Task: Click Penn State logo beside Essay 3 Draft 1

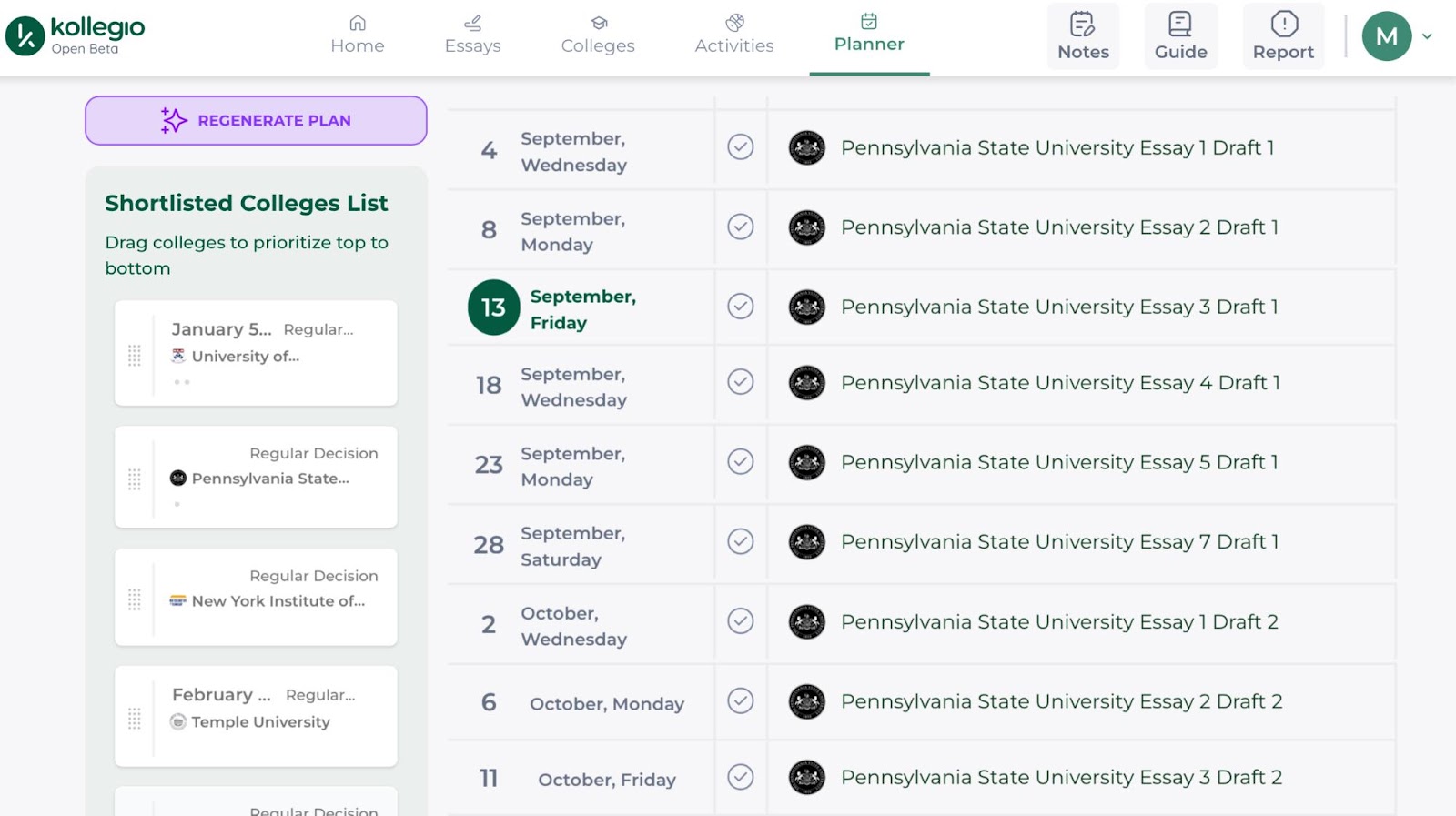Action: tap(806, 307)
